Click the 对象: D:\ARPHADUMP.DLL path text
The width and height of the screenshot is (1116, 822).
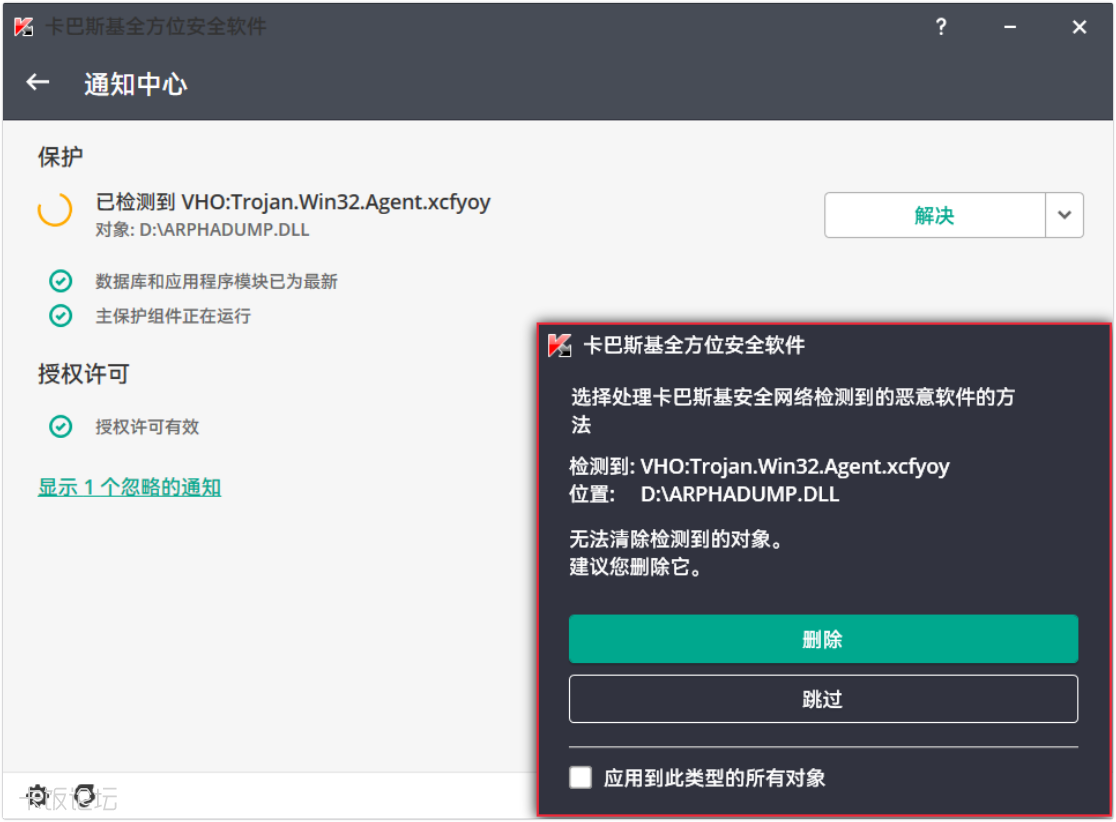pyautogui.click(x=202, y=230)
